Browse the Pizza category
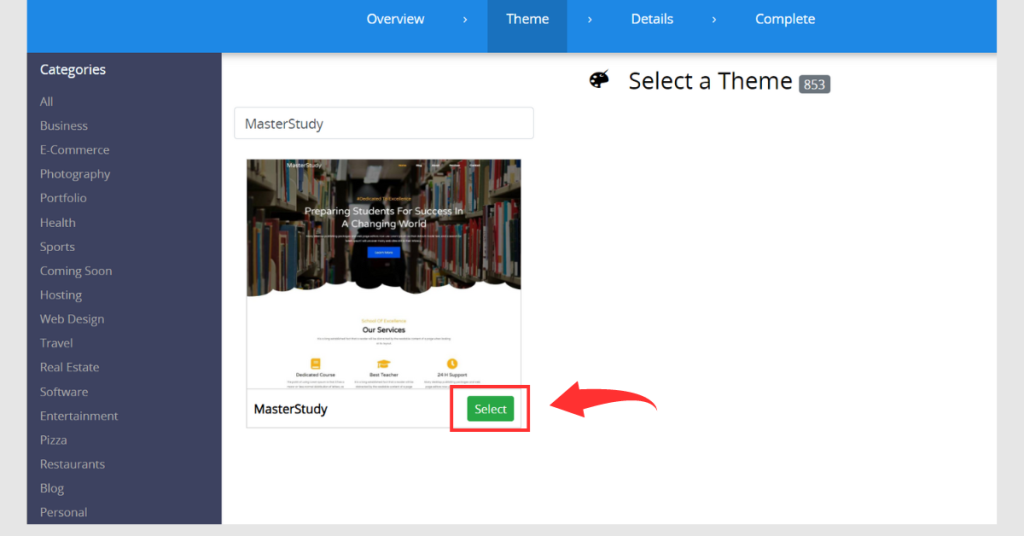Image resolution: width=1024 pixels, height=536 pixels. (53, 440)
